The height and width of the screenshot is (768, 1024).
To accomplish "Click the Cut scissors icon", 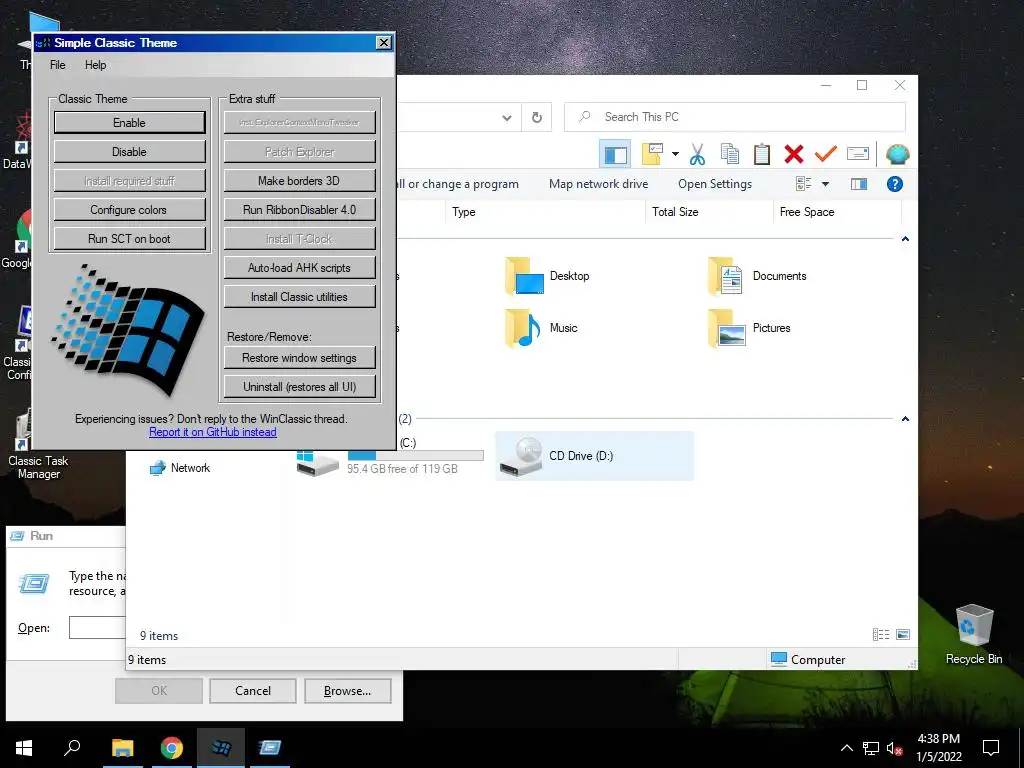I will pos(697,154).
